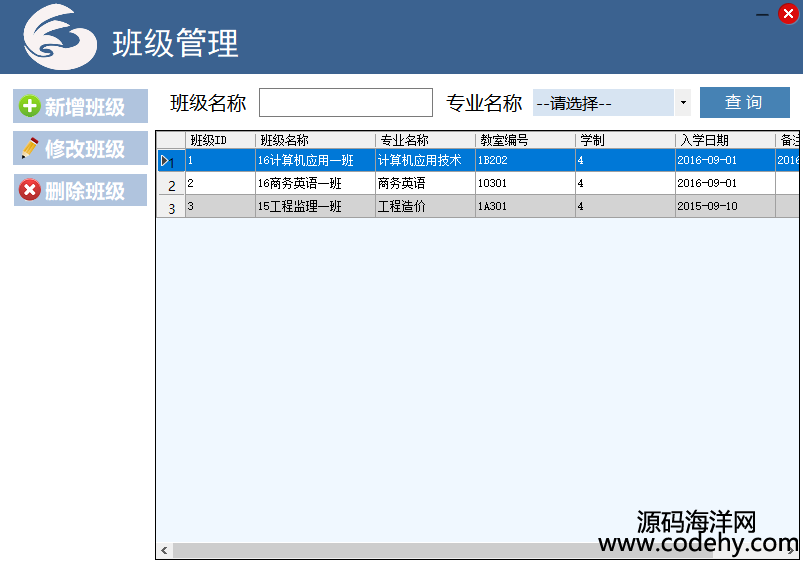Click the red X delete-class icon

click(30, 190)
